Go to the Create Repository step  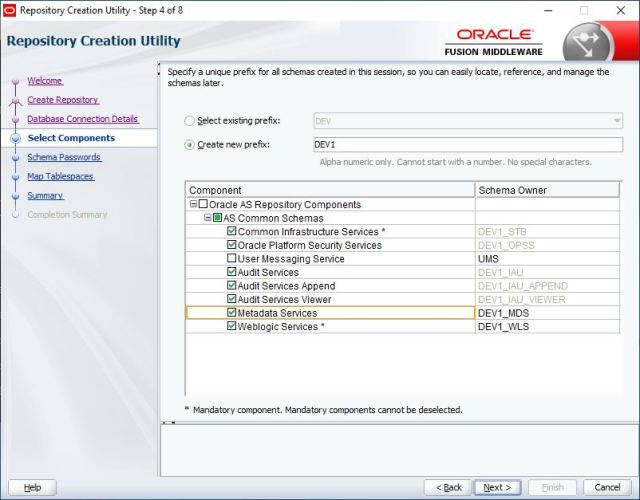point(63,100)
